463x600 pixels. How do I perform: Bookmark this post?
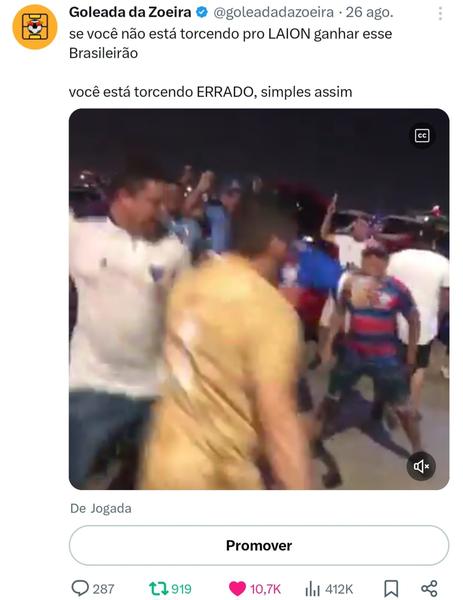(391, 589)
